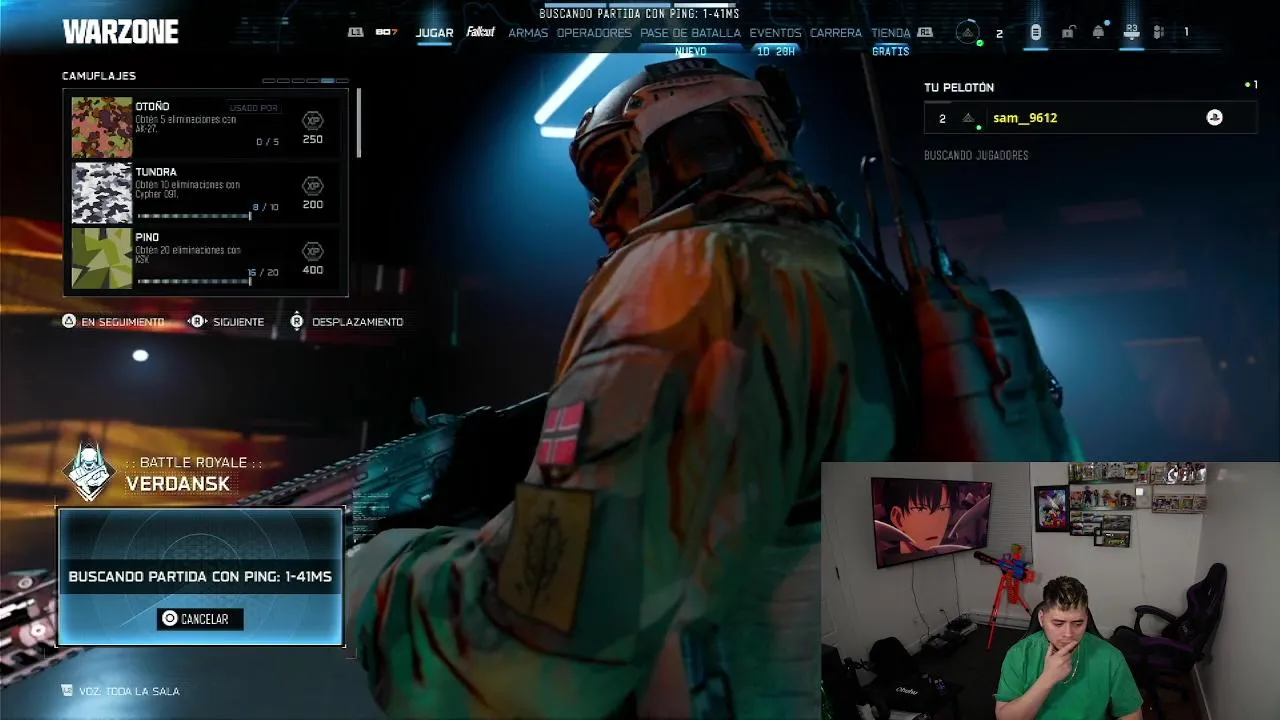Cancel matchmaking with the CANCELAR button
The image size is (1280, 720).
click(200, 619)
